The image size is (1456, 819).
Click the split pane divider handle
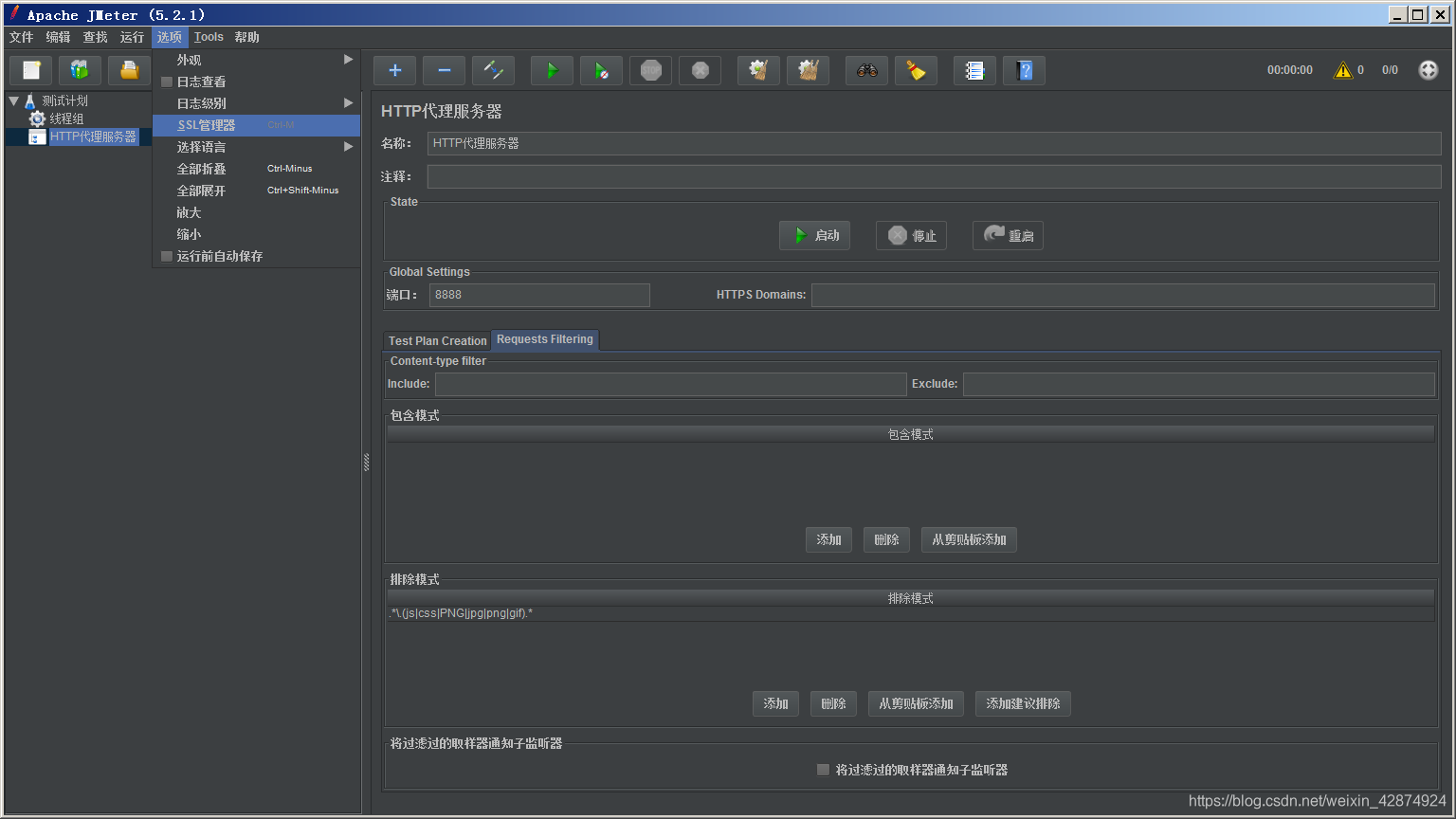[x=366, y=462]
